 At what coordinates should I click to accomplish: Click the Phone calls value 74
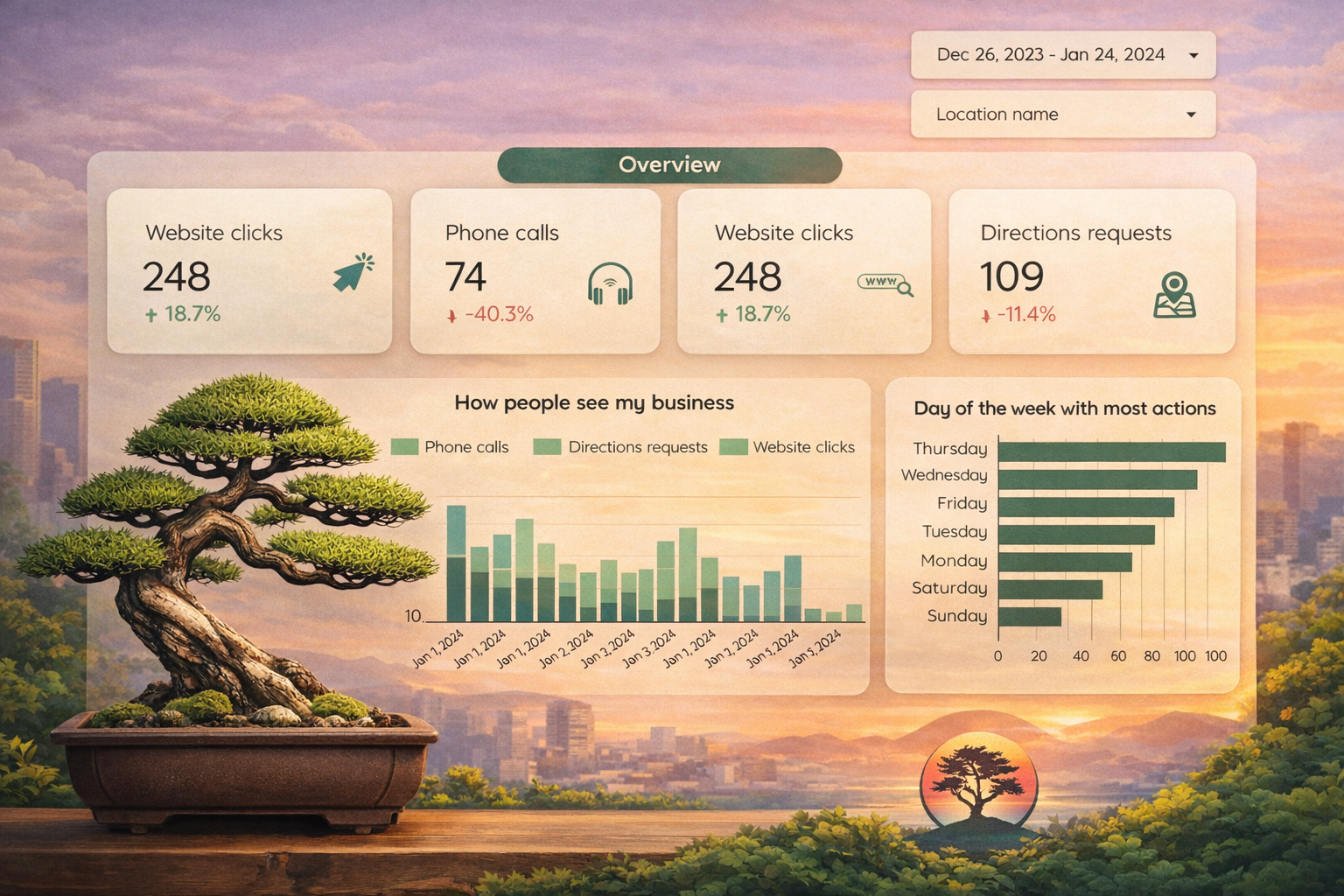point(465,277)
